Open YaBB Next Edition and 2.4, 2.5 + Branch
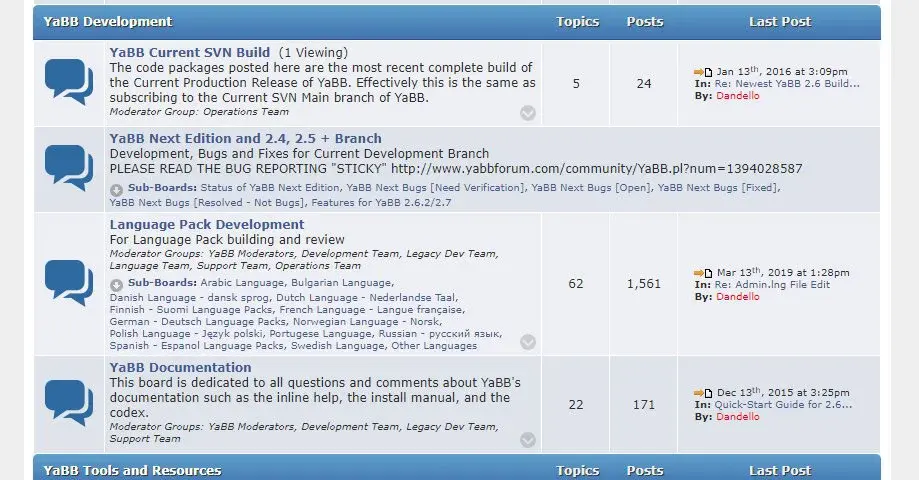The width and height of the screenshot is (919, 480). pyautogui.click(x=245, y=138)
